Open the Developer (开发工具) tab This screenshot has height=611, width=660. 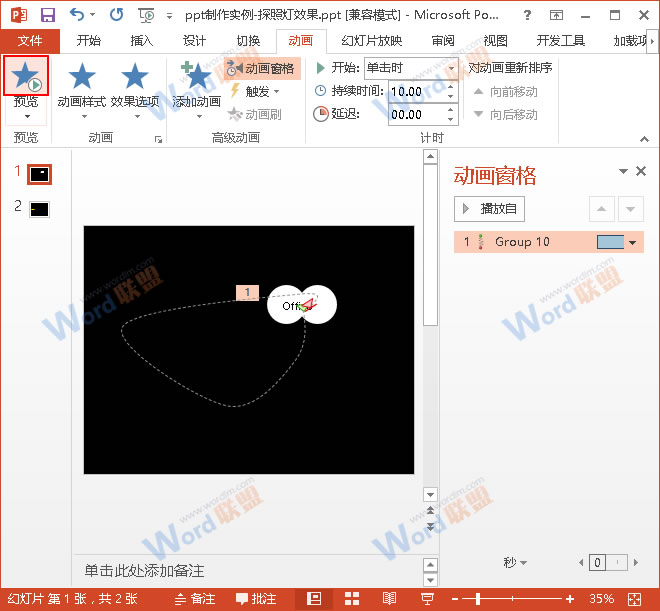pyautogui.click(x=561, y=41)
